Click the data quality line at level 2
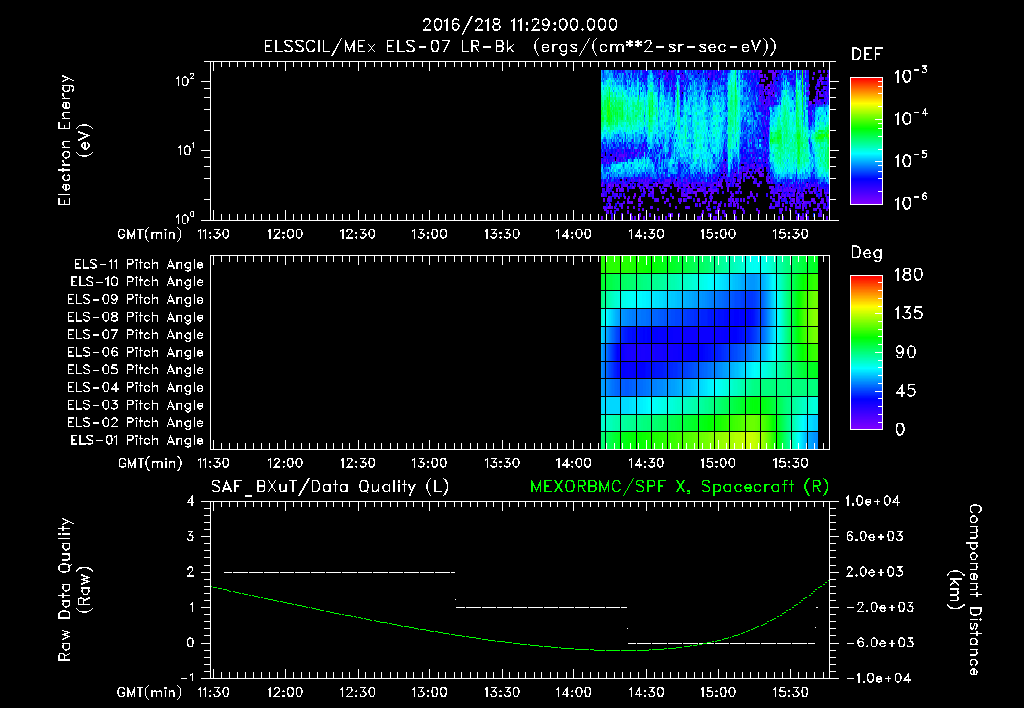1024x708 pixels. 340,572
